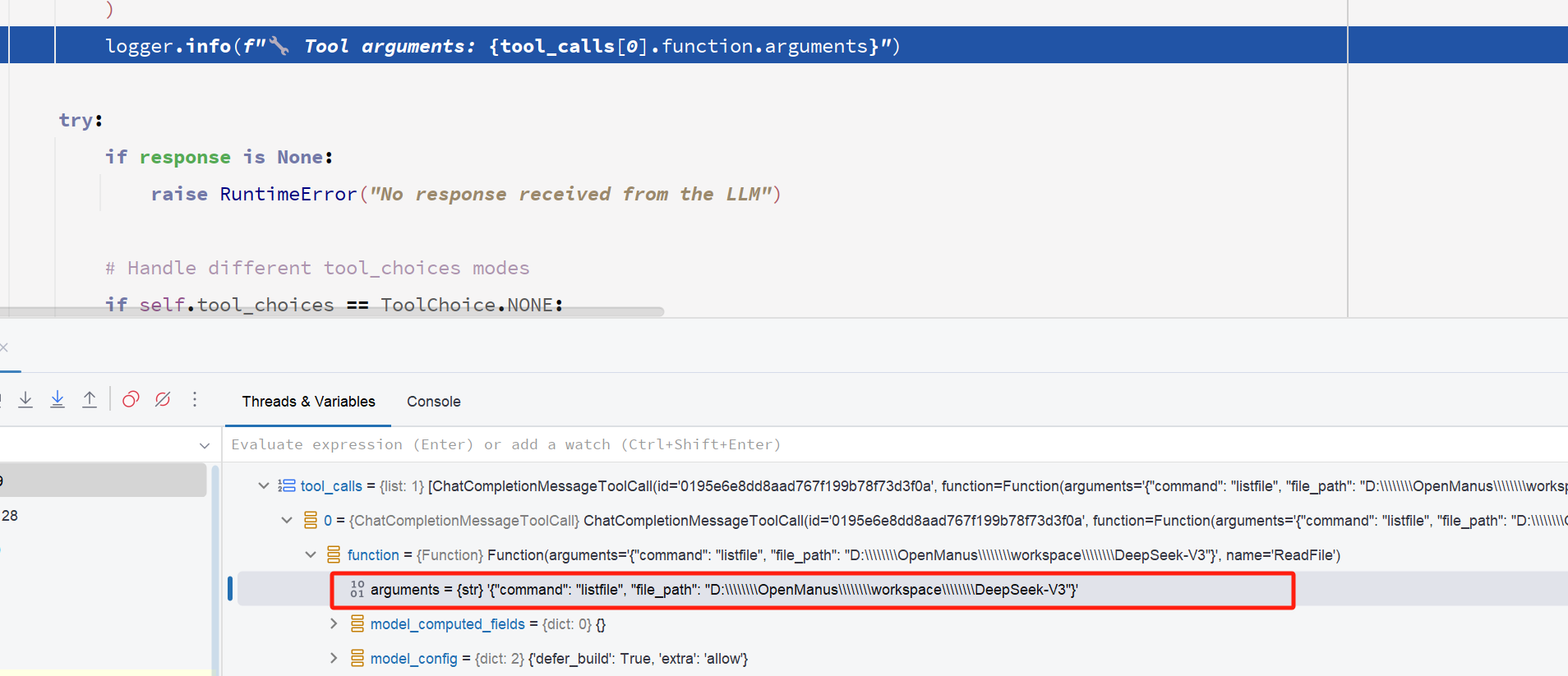Image resolution: width=1568 pixels, height=676 pixels.
Task: Click the '# Handle different tool_choices modes' comment
Action: pos(317,268)
